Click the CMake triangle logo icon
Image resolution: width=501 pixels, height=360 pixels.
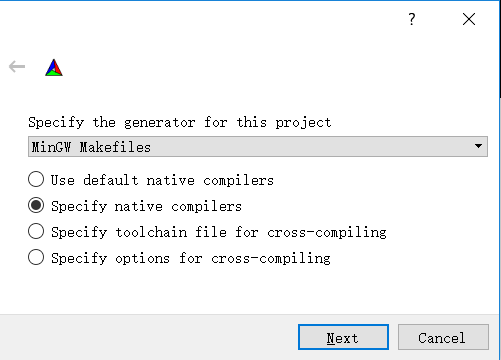coord(54,67)
